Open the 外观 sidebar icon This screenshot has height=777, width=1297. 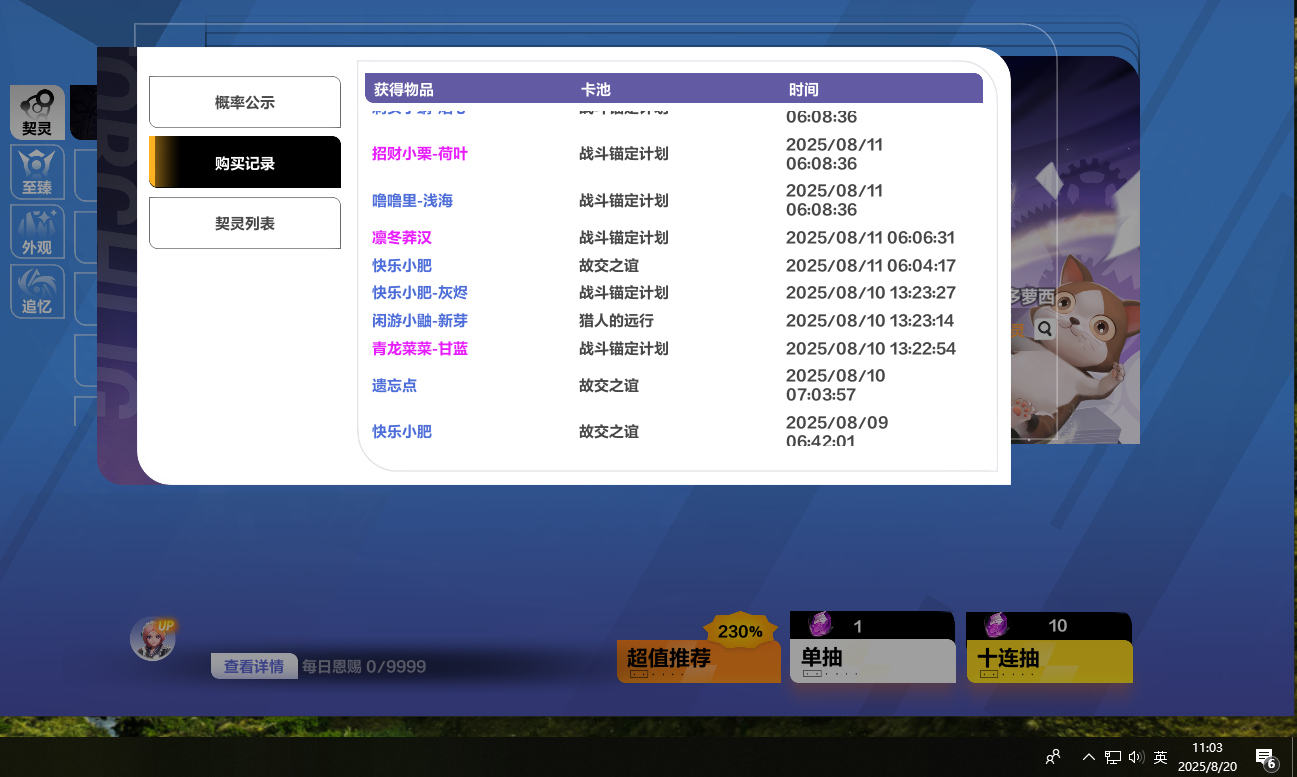tap(37, 231)
